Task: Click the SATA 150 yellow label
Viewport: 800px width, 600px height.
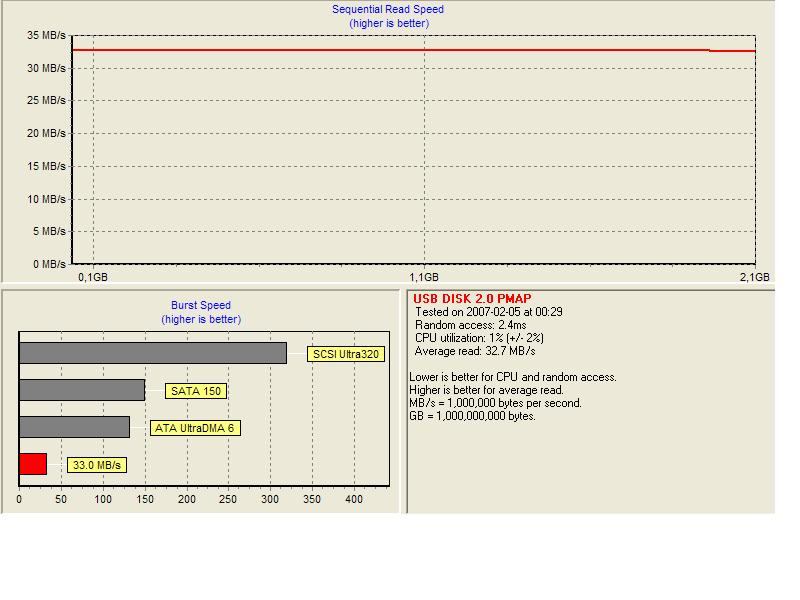Action: click(196, 391)
